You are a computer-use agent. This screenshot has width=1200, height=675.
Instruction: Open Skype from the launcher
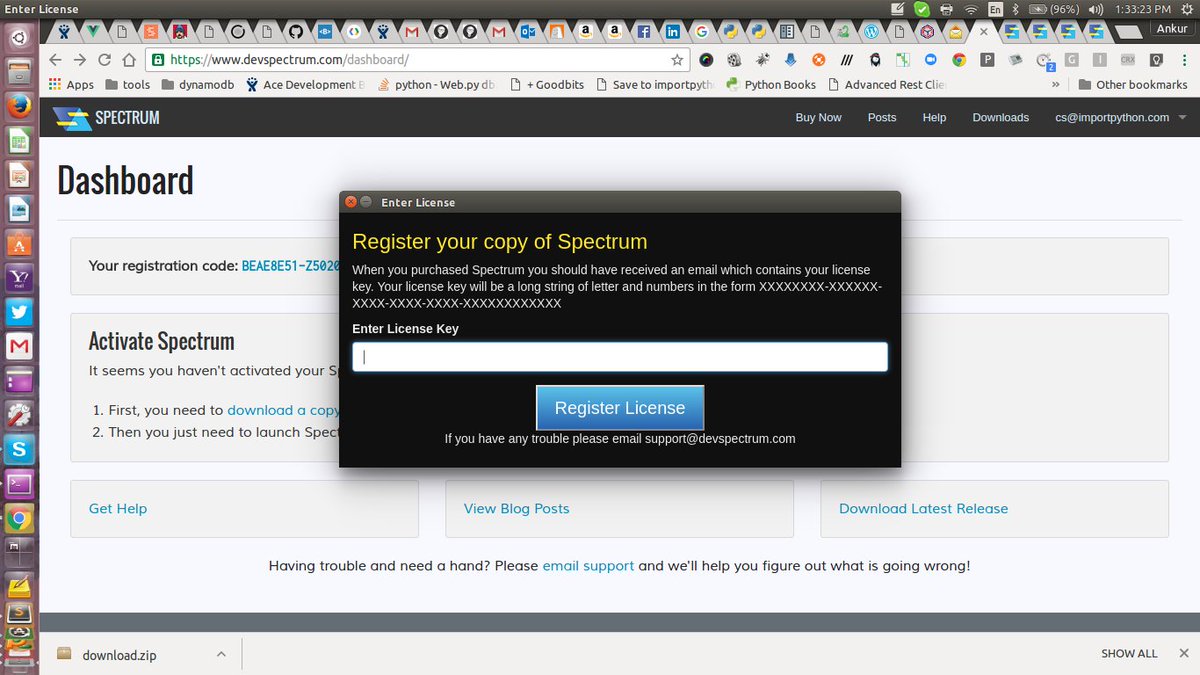coord(19,450)
